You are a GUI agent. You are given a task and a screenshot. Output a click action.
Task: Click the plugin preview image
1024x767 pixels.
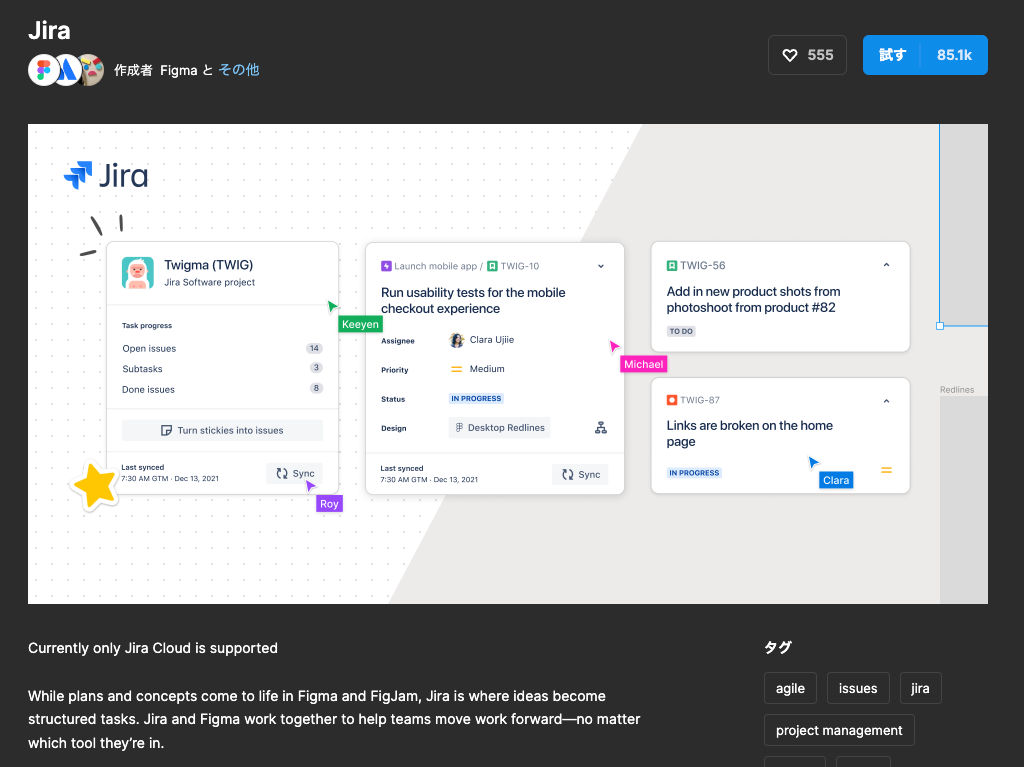[x=507, y=364]
